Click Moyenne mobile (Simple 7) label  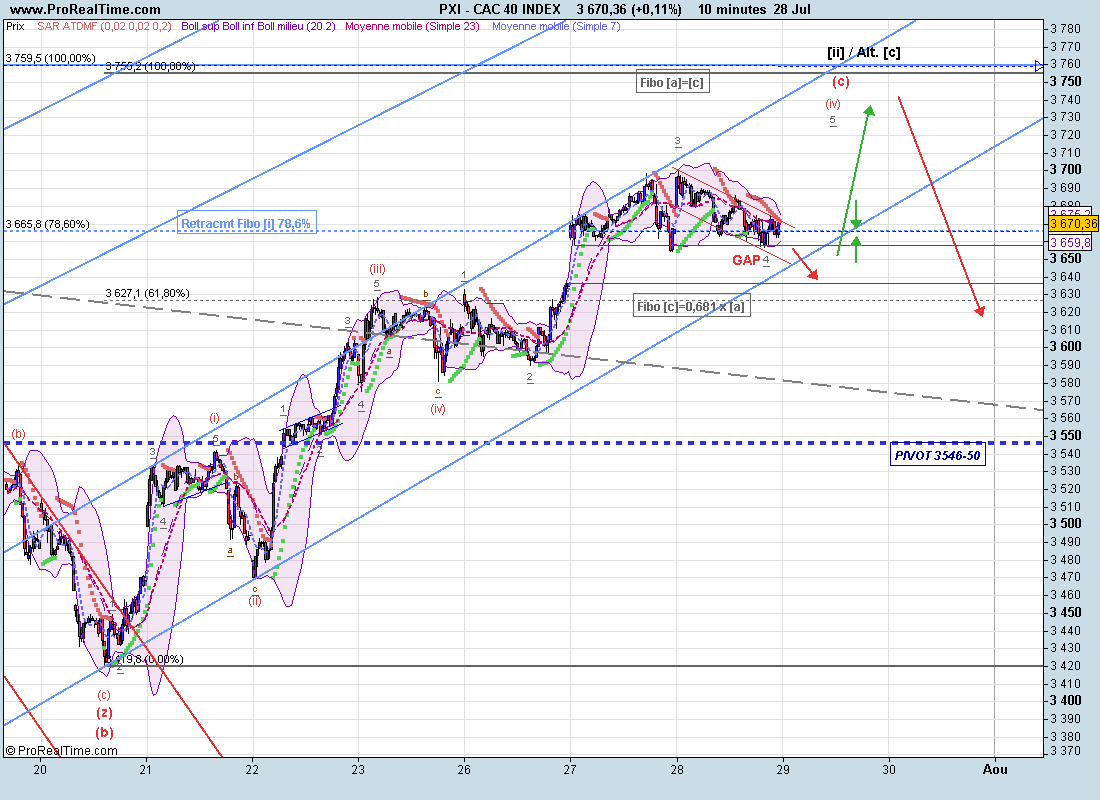[556, 26]
